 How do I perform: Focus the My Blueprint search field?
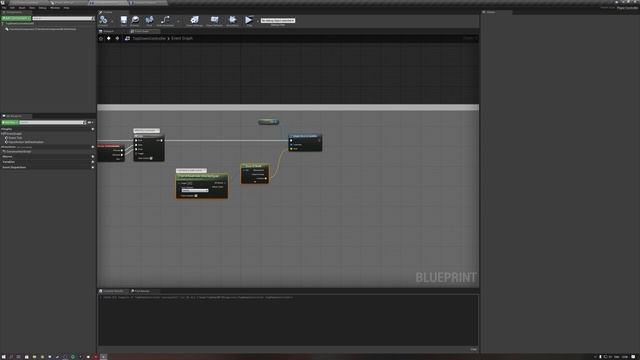point(53,122)
